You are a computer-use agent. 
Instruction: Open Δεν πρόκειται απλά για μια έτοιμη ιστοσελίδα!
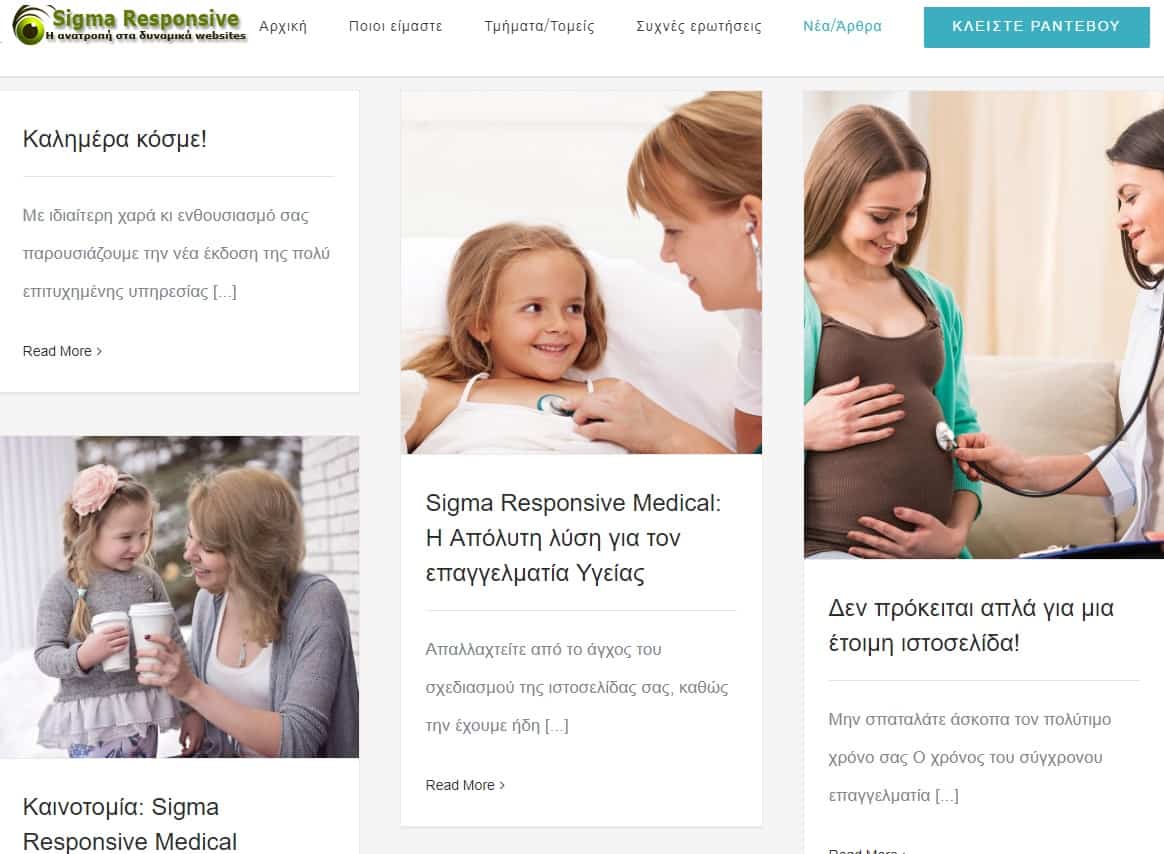pyautogui.click(x=971, y=625)
